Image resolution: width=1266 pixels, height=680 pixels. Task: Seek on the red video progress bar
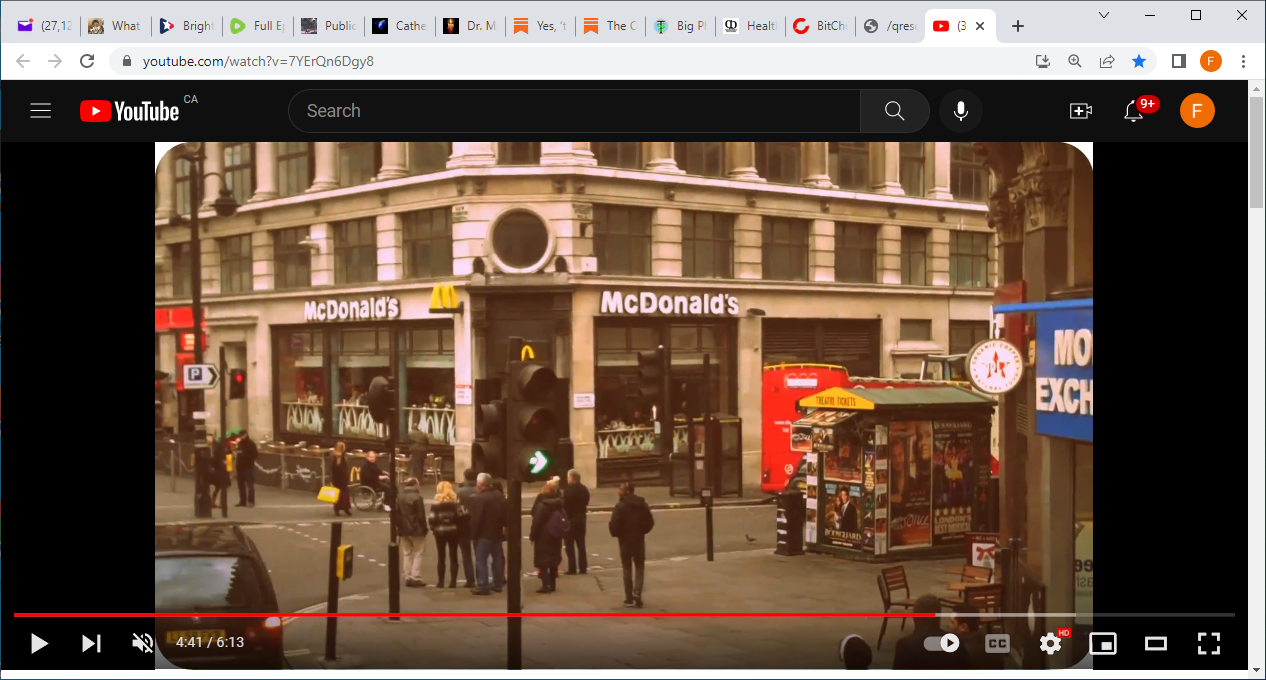(624, 615)
